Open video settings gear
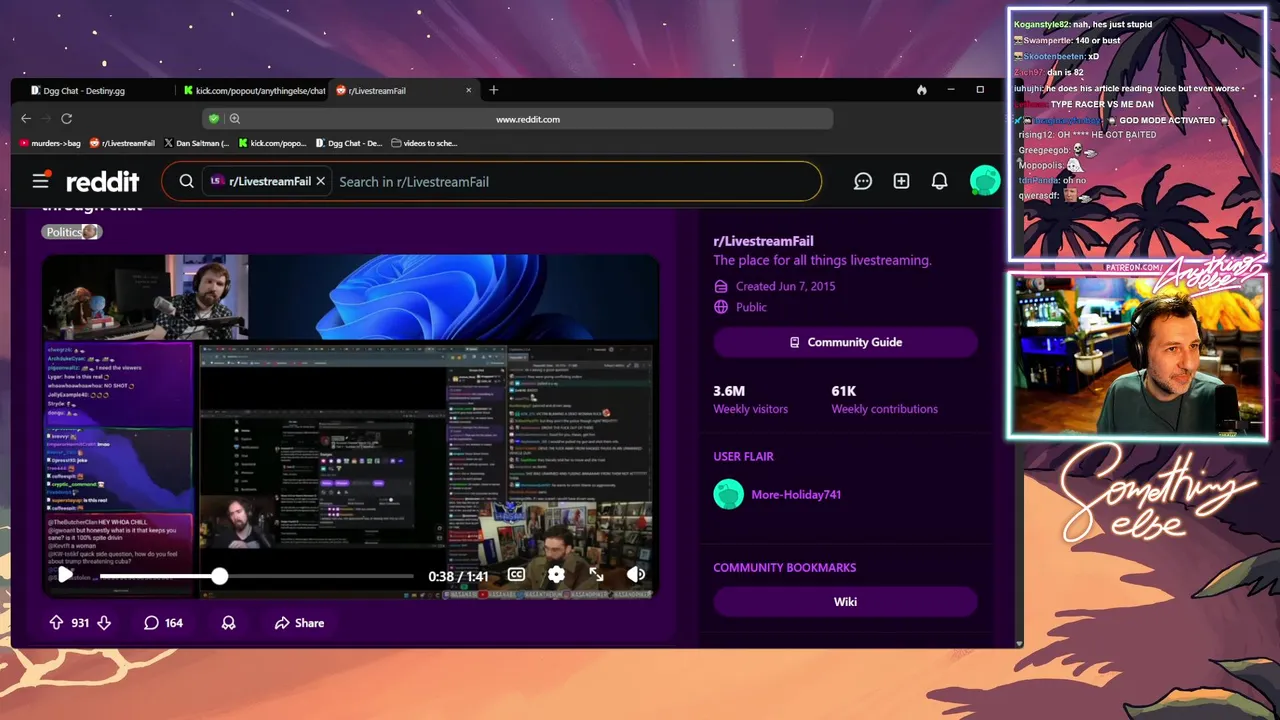This screenshot has height=720, width=1280. (556, 574)
